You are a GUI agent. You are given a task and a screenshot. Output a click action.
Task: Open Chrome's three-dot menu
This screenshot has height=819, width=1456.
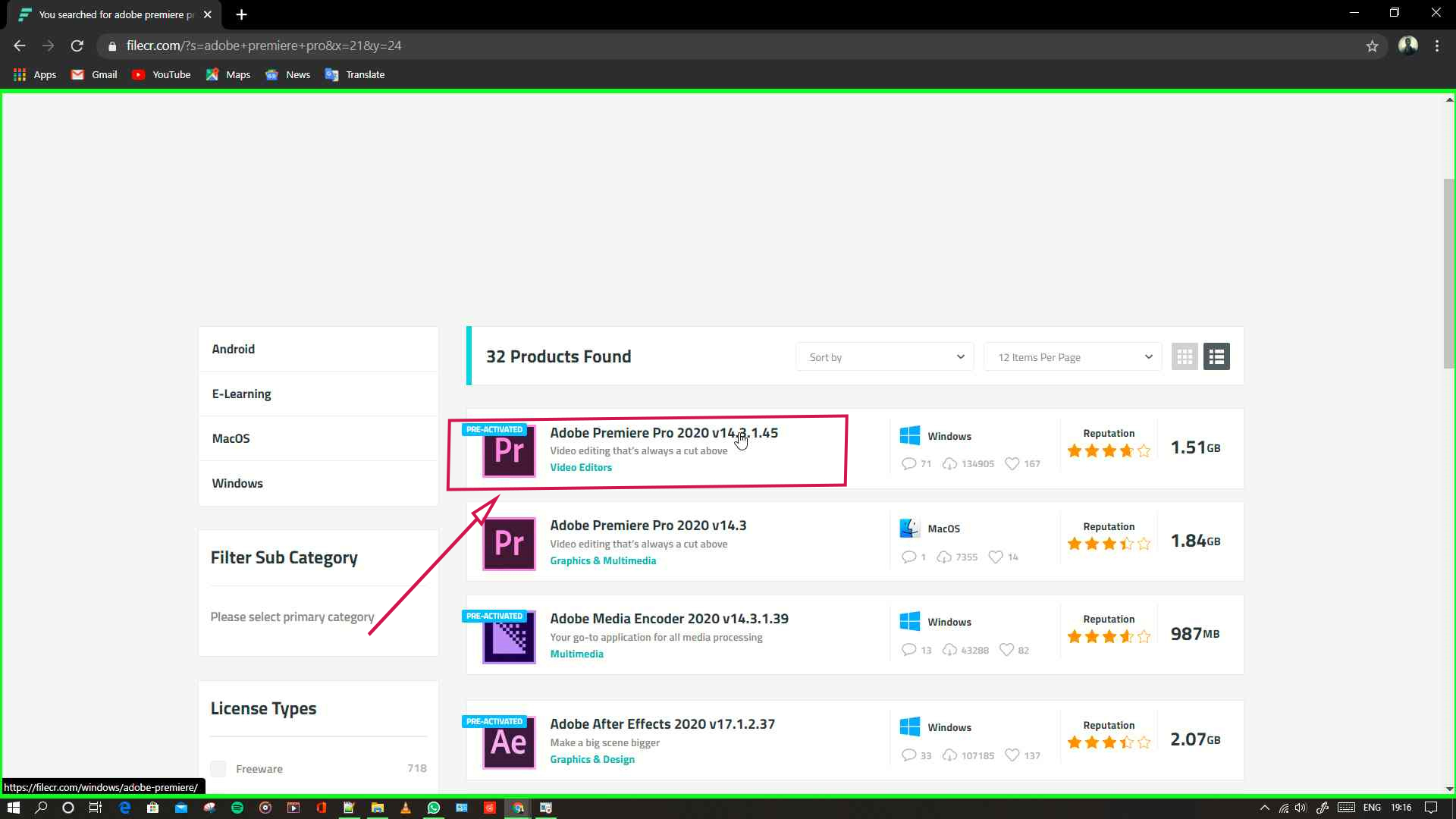[1437, 46]
